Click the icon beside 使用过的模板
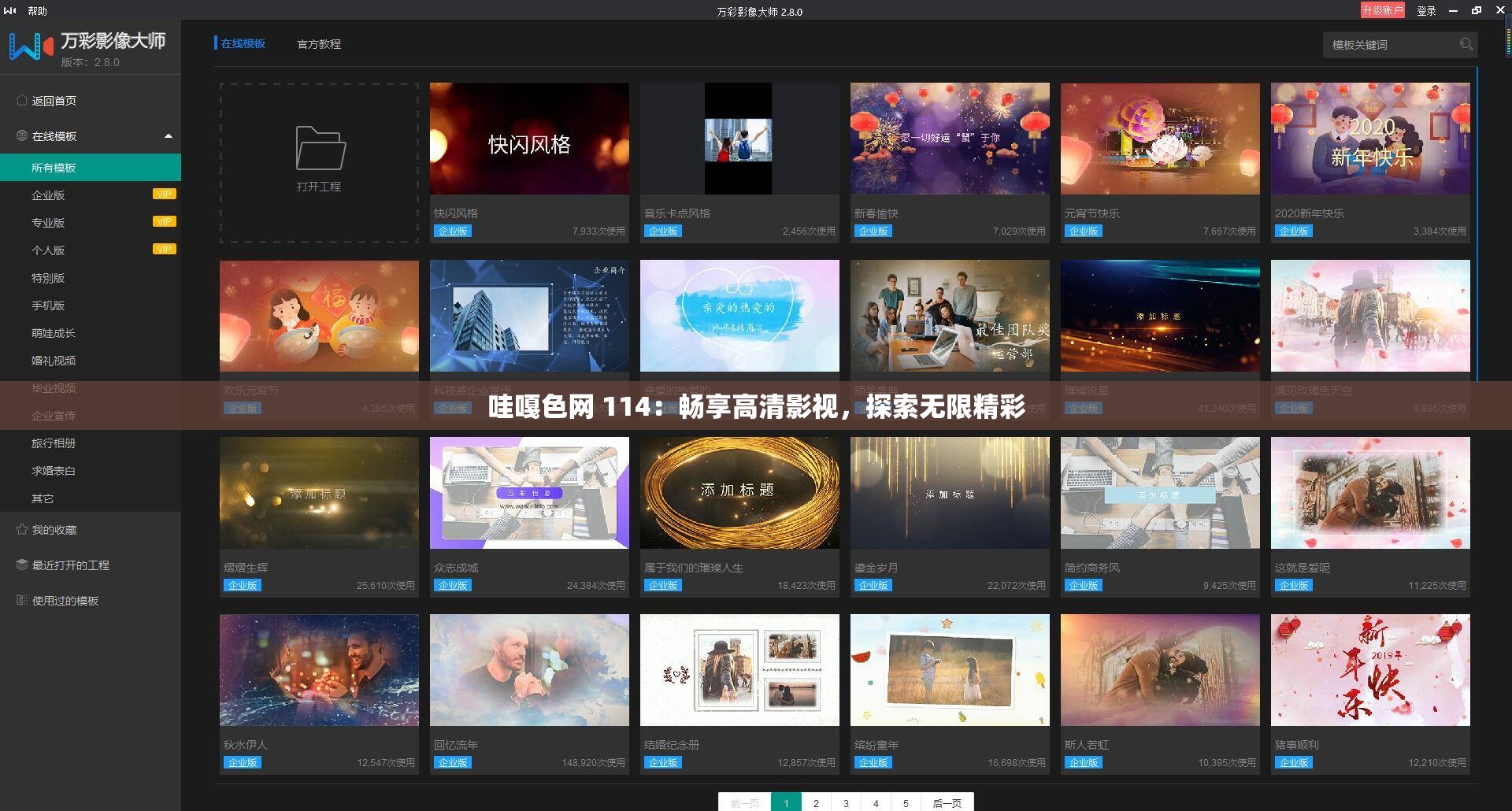 pos(21,600)
